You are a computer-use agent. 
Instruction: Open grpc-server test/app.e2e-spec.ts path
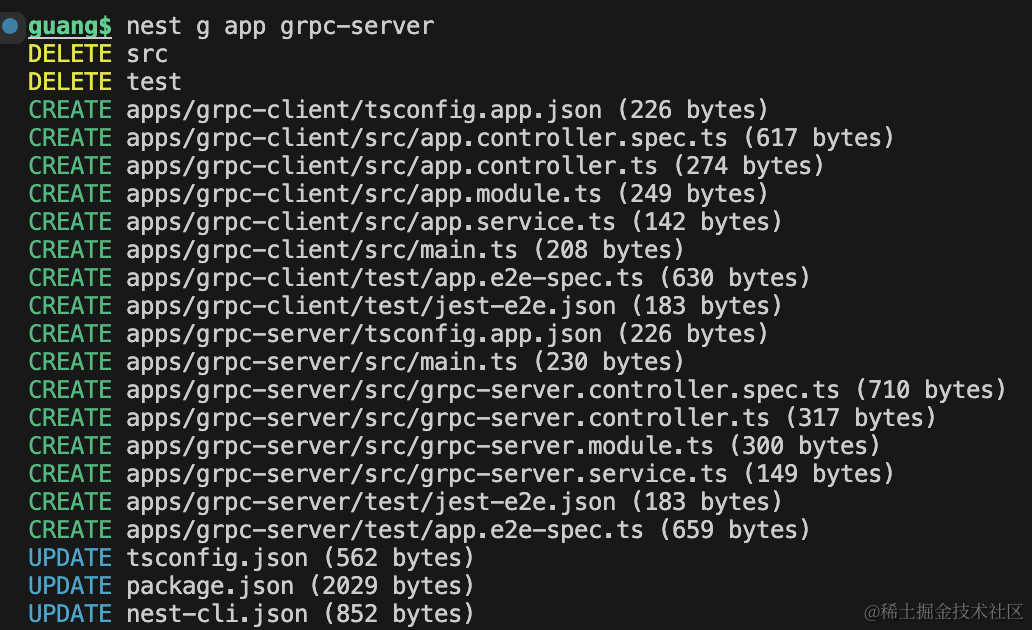click(x=385, y=530)
